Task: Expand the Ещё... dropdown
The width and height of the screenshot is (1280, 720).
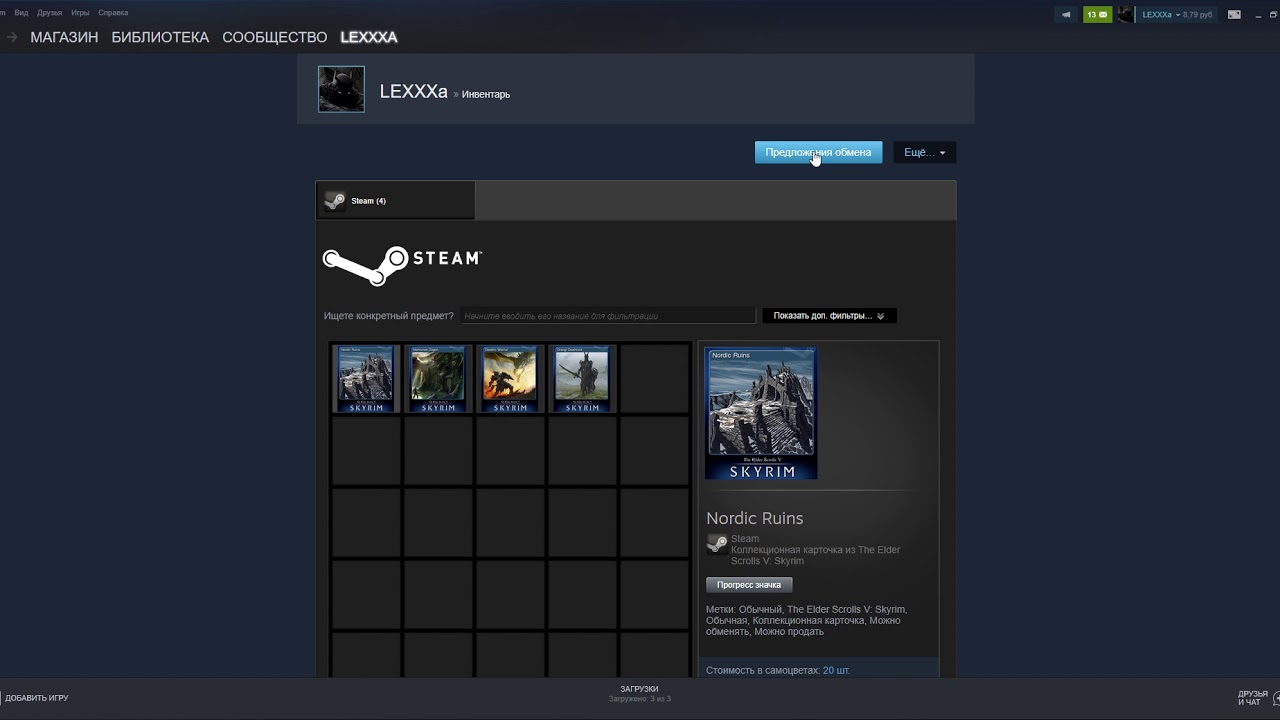Action: pyautogui.click(x=924, y=152)
